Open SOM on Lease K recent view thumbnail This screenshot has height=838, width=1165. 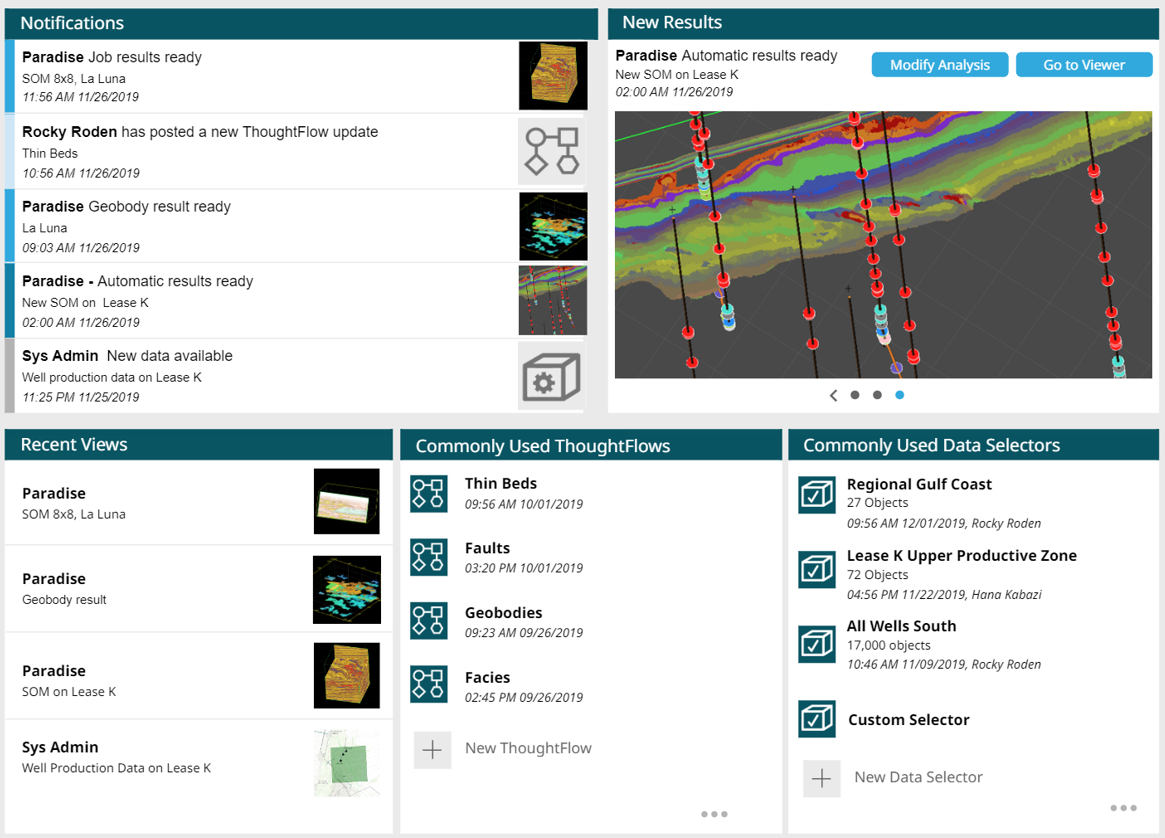tap(347, 675)
